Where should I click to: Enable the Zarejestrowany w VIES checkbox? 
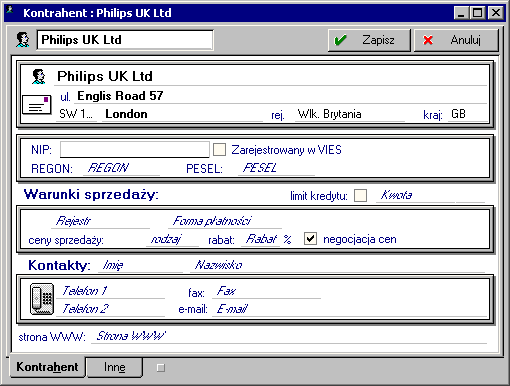pyautogui.click(x=219, y=150)
